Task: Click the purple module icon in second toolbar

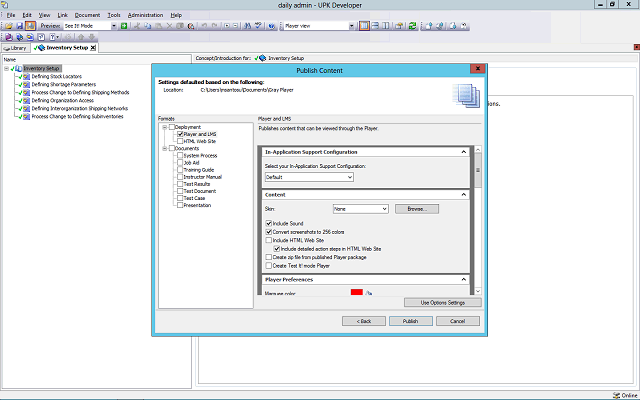Action: pyautogui.click(x=9, y=37)
